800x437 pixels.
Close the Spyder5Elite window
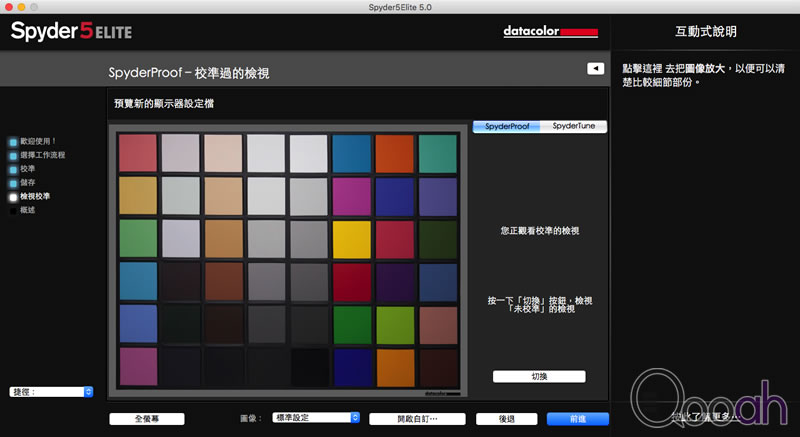tap(9, 7)
